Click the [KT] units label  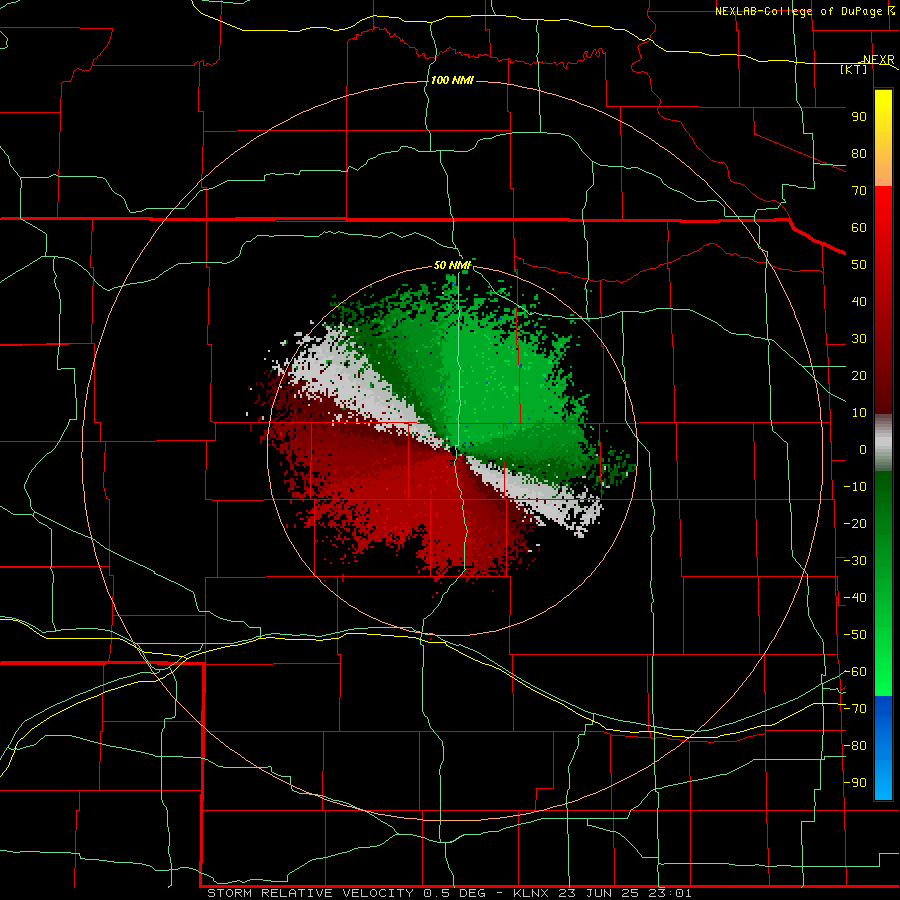854,69
